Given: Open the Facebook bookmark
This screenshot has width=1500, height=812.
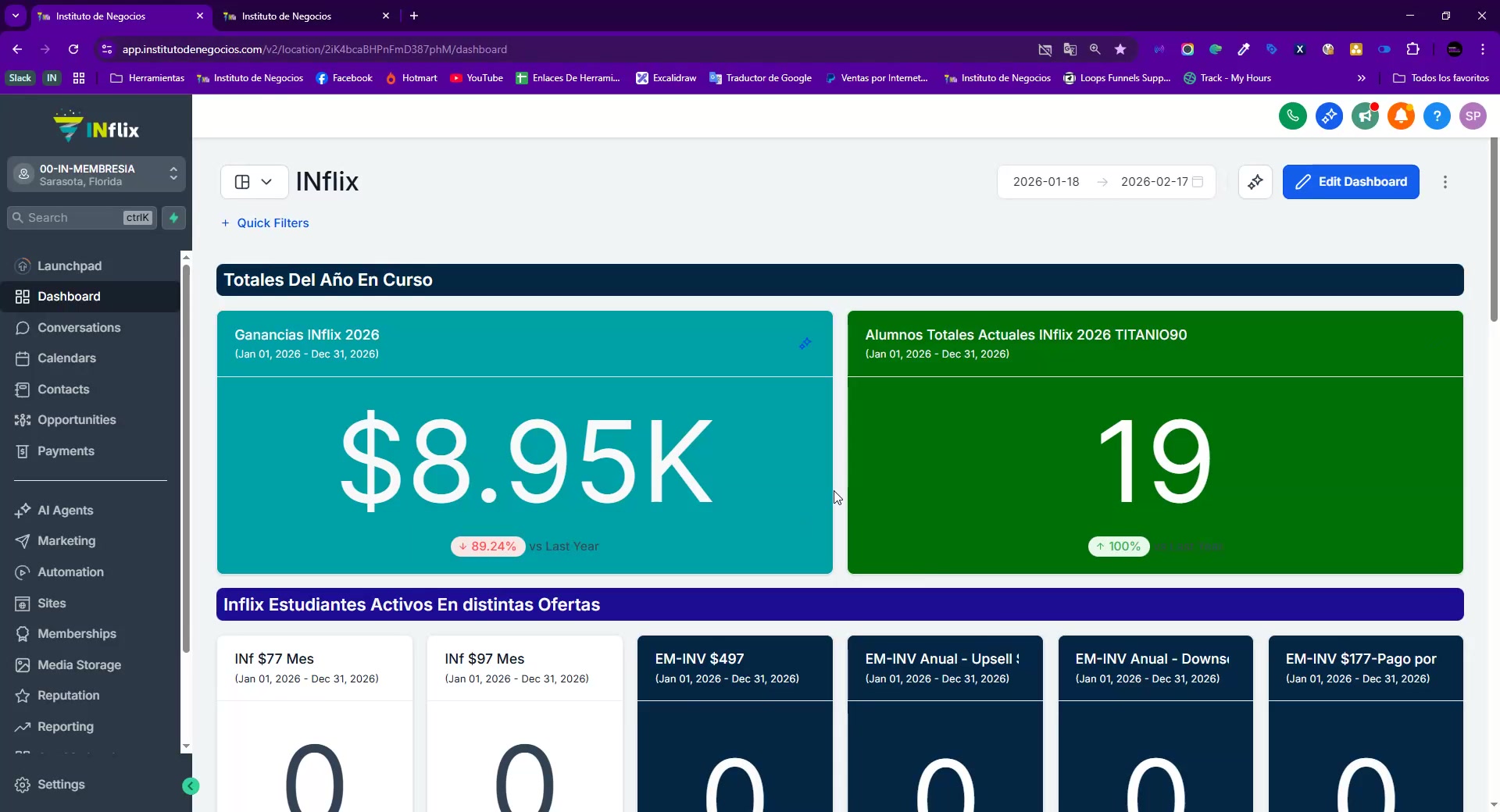Looking at the screenshot, I should pyautogui.click(x=344, y=78).
